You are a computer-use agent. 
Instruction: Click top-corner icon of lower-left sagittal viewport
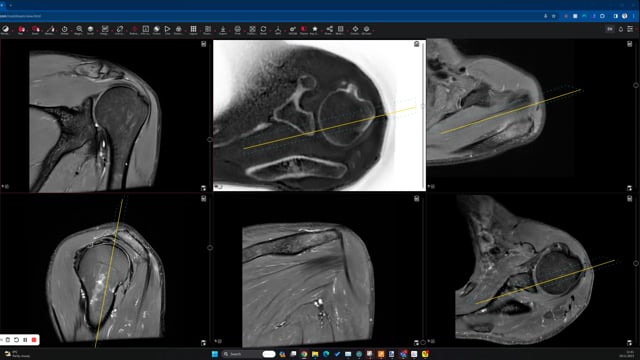point(204,198)
